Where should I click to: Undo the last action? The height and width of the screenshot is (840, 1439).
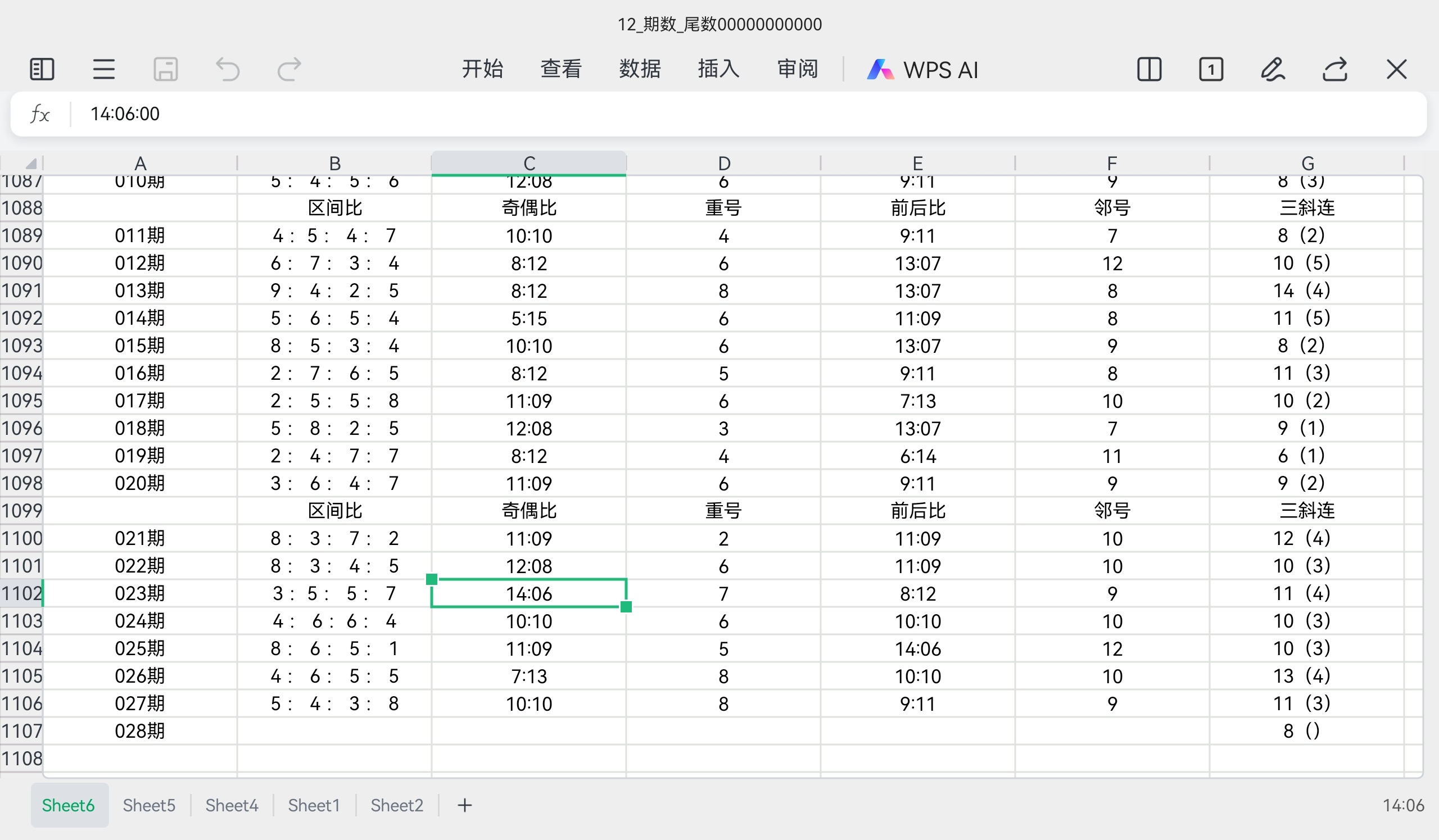(227, 70)
